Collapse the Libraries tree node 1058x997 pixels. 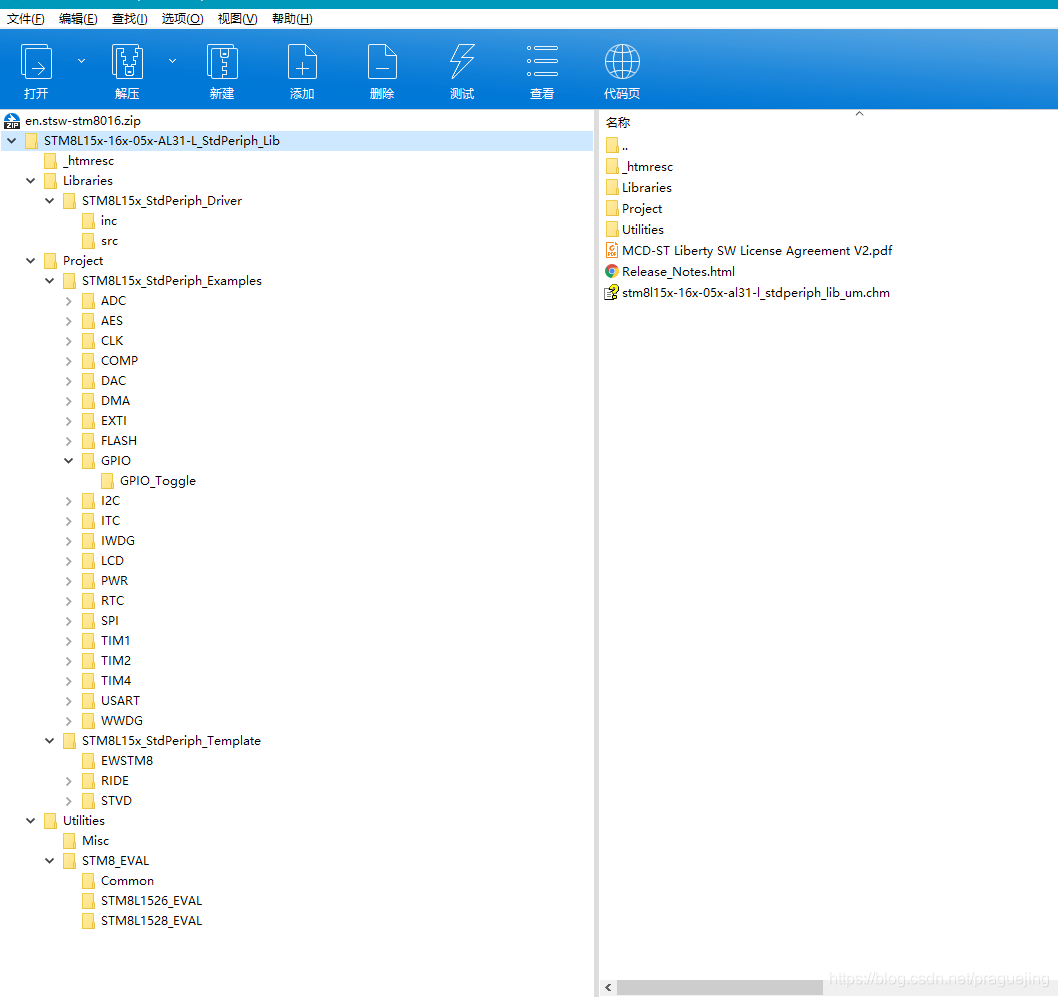(x=30, y=181)
